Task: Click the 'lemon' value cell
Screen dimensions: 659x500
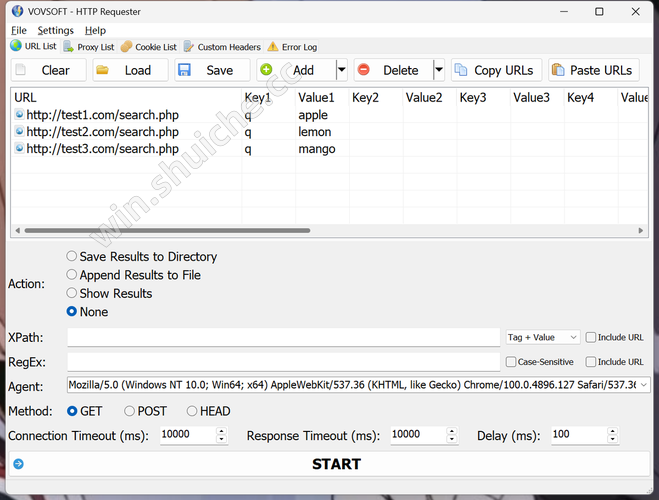Action: coord(315,132)
